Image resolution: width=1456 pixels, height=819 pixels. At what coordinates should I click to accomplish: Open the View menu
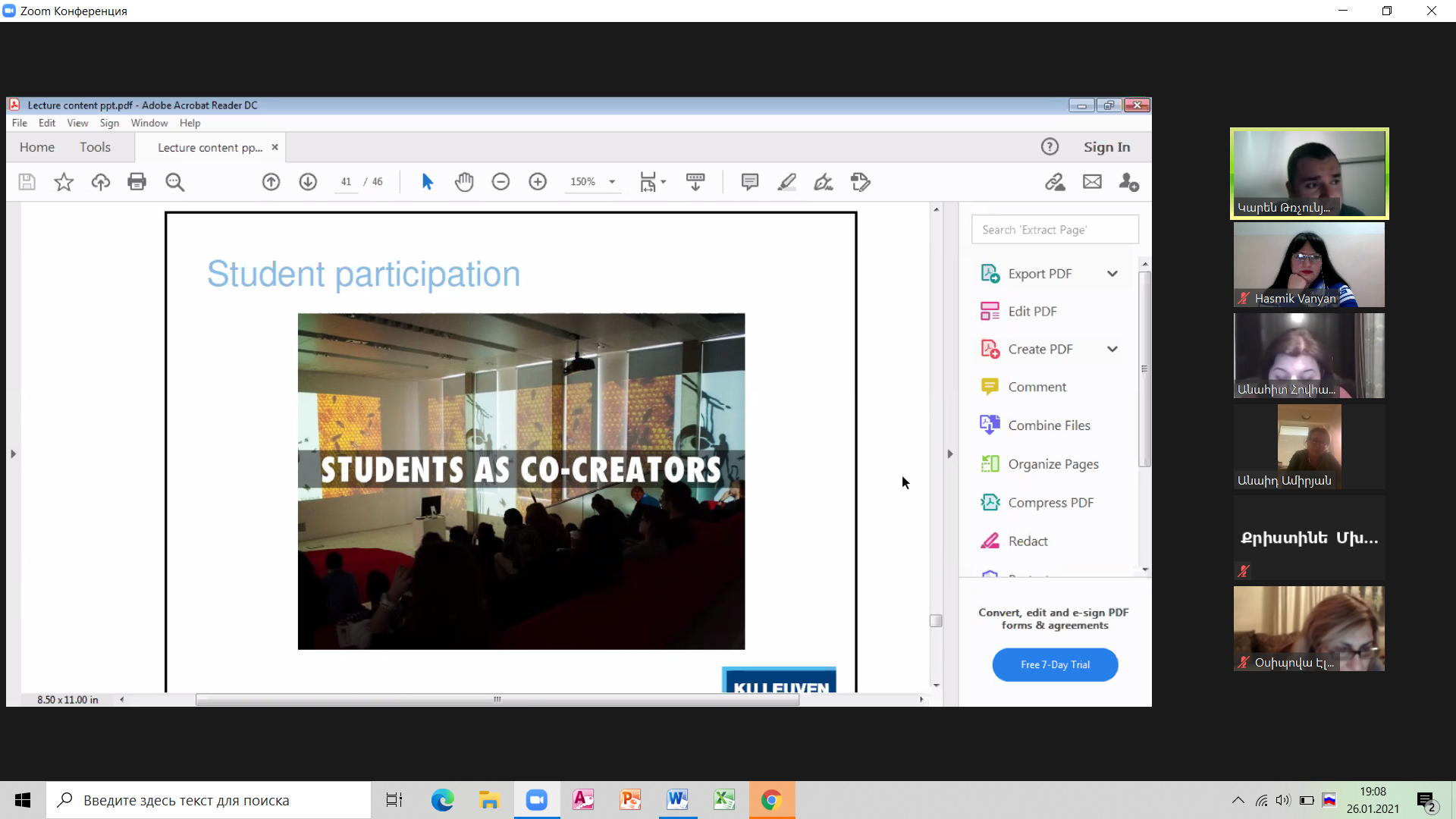click(77, 123)
